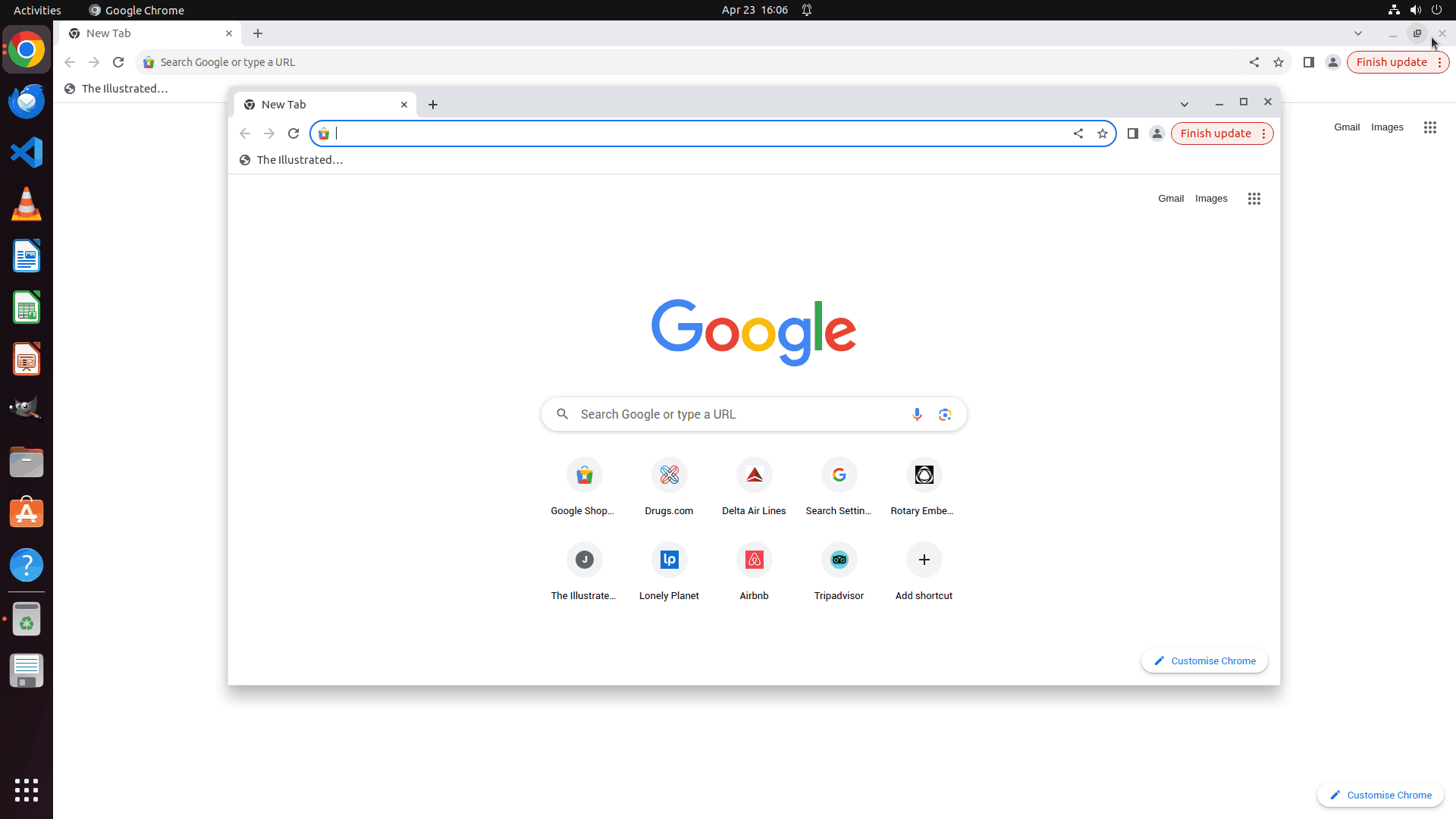The width and height of the screenshot is (1456, 819).
Task: Search by image using Google Lens icon
Action: [946, 414]
